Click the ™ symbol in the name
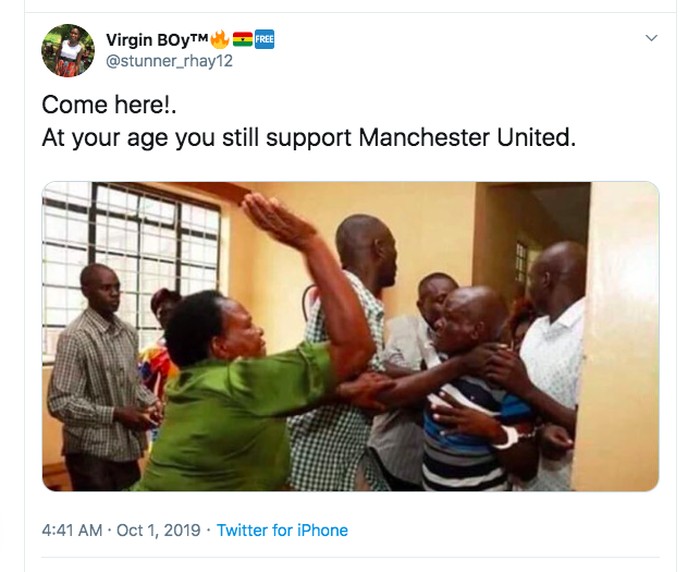 [x=199, y=38]
